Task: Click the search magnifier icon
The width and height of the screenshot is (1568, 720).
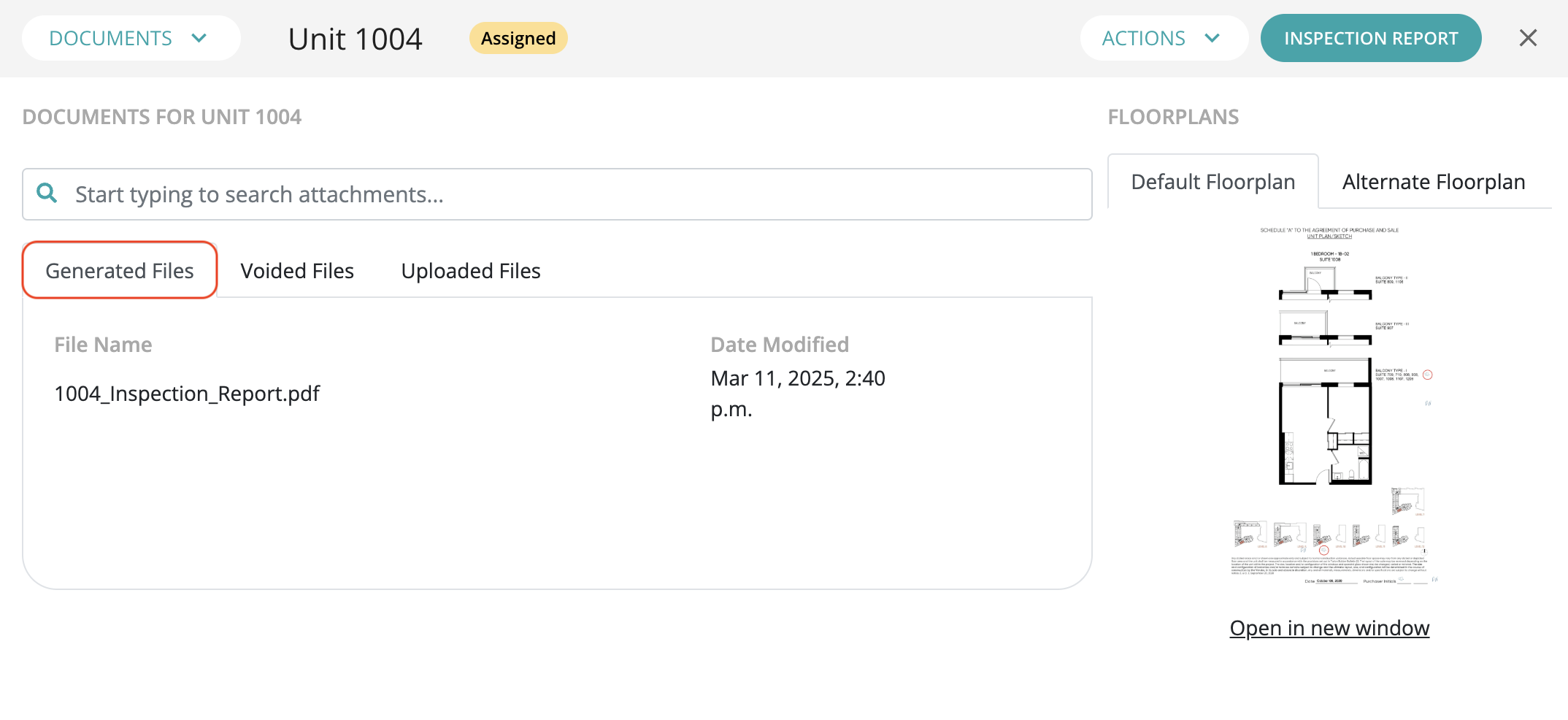Action: point(47,193)
